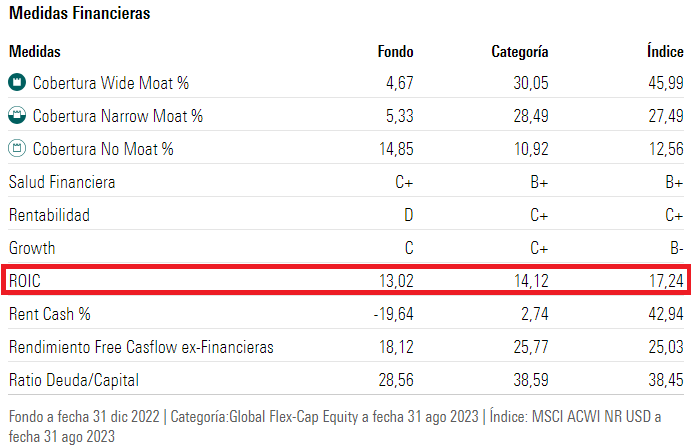Viewport: 692px width, 447px height.
Task: Click the Salud Financiera row label
Action: point(62,182)
